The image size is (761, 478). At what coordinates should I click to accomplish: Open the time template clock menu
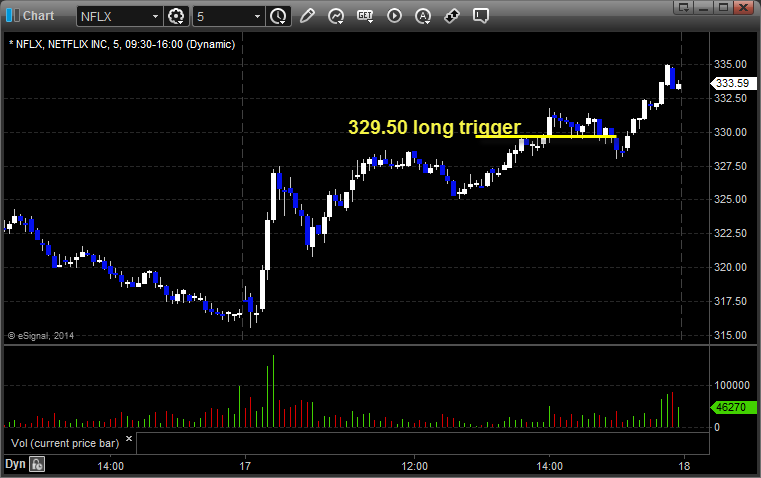(279, 16)
